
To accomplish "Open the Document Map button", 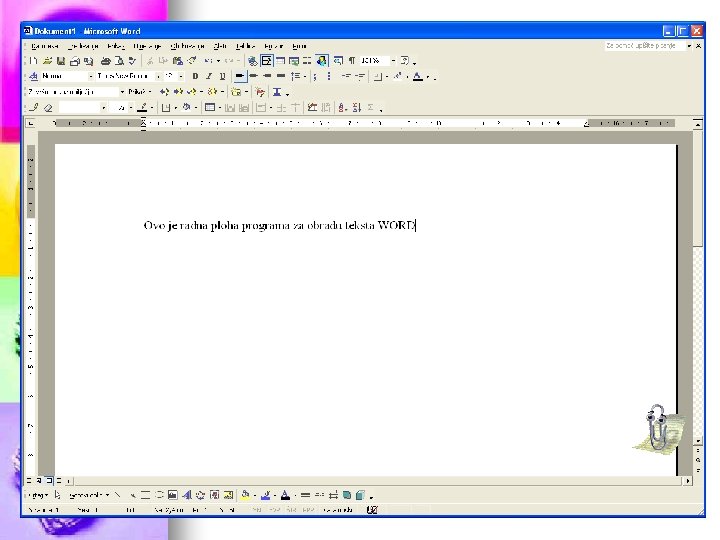I will click(338, 61).
